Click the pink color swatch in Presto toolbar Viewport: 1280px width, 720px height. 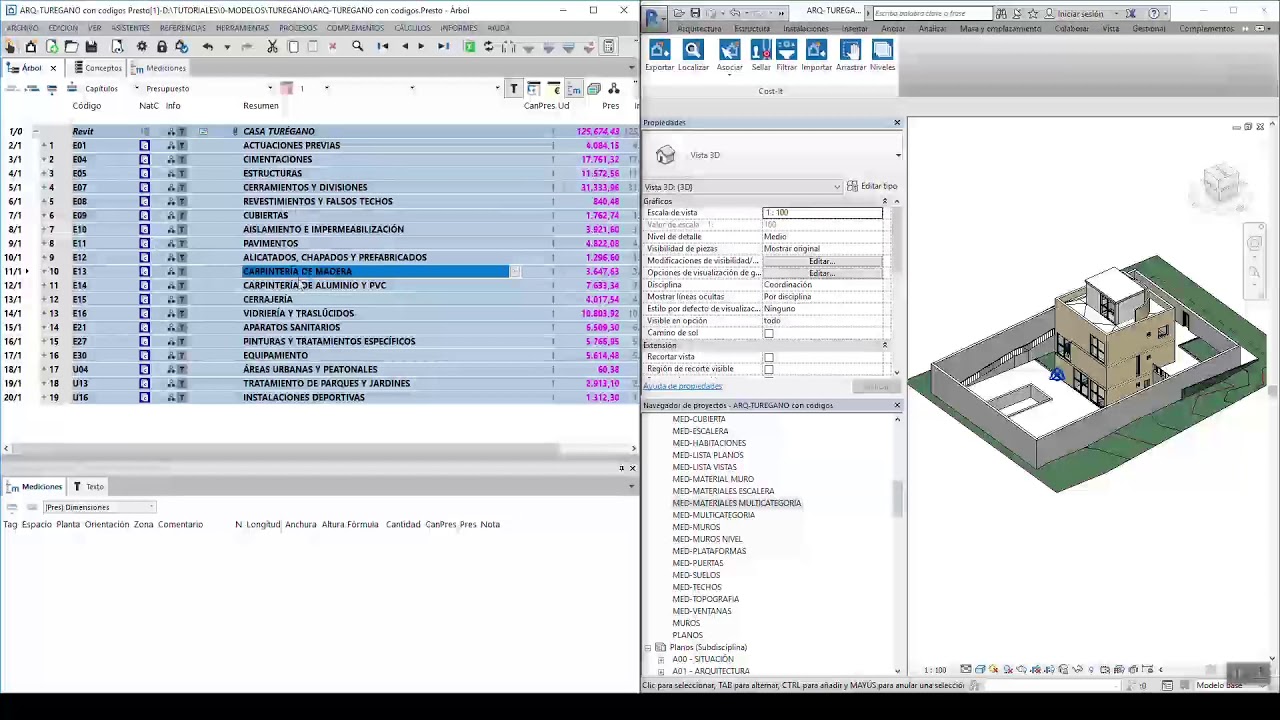[286, 89]
